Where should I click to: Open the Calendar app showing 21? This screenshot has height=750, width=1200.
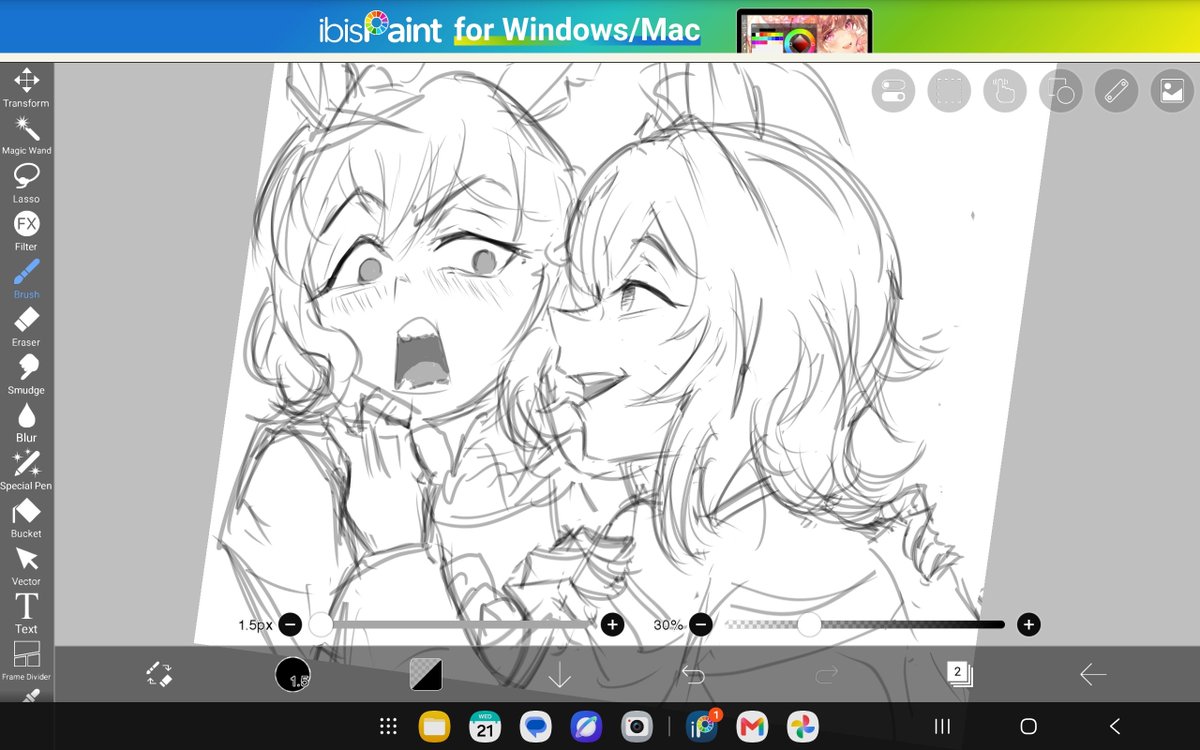485,727
